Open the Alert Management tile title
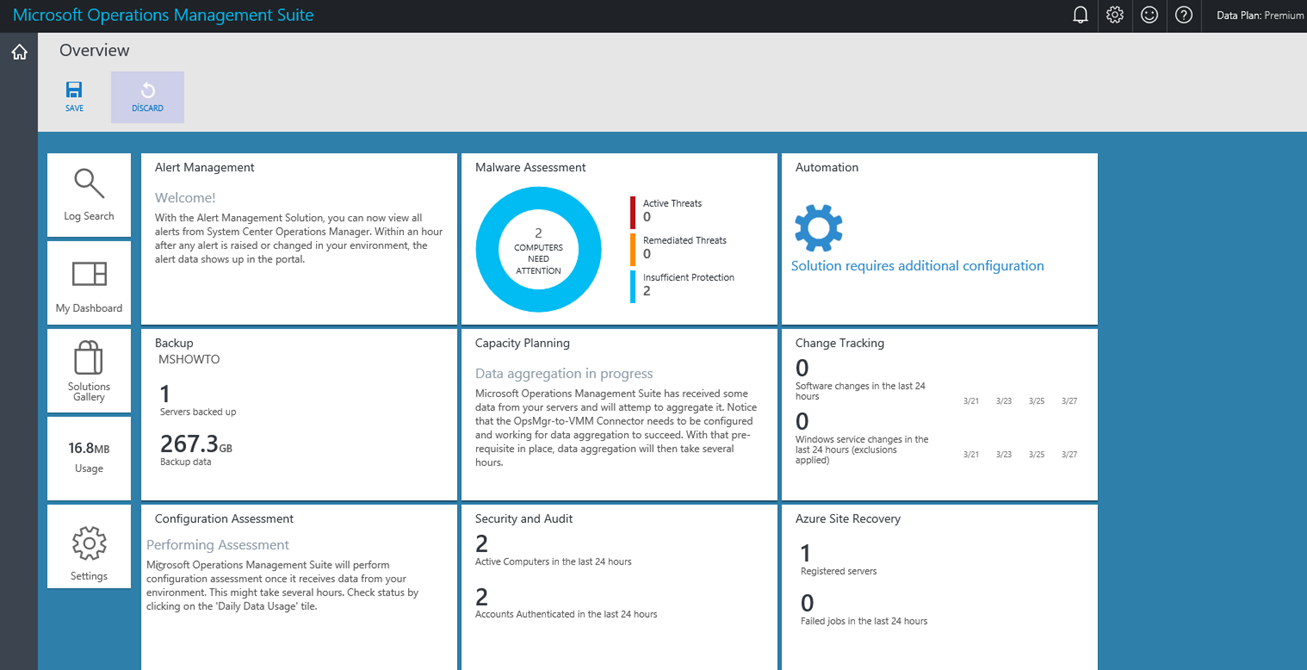Screen dimensions: 1307x670 coord(204,167)
